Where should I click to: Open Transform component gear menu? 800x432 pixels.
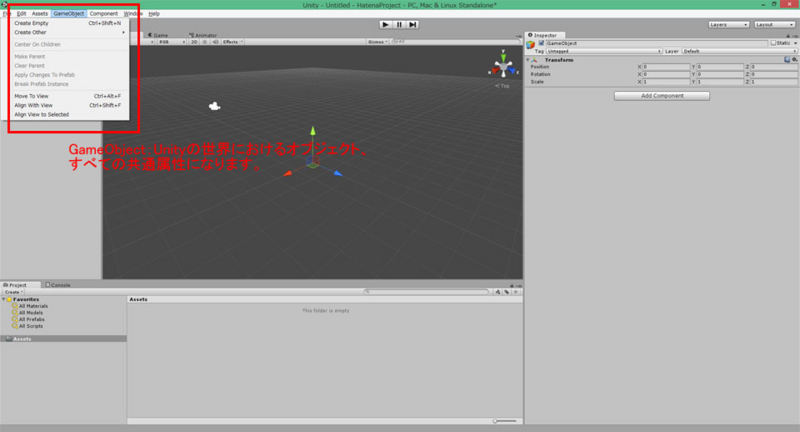click(794, 60)
